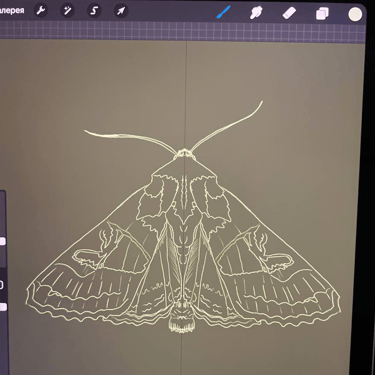Activate the Selection S-shaped tool
The width and height of the screenshot is (375, 375).
coord(94,11)
